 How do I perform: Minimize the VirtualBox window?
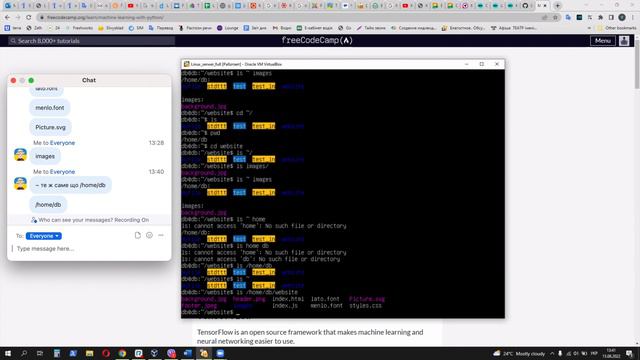pyautogui.click(x=467, y=64)
